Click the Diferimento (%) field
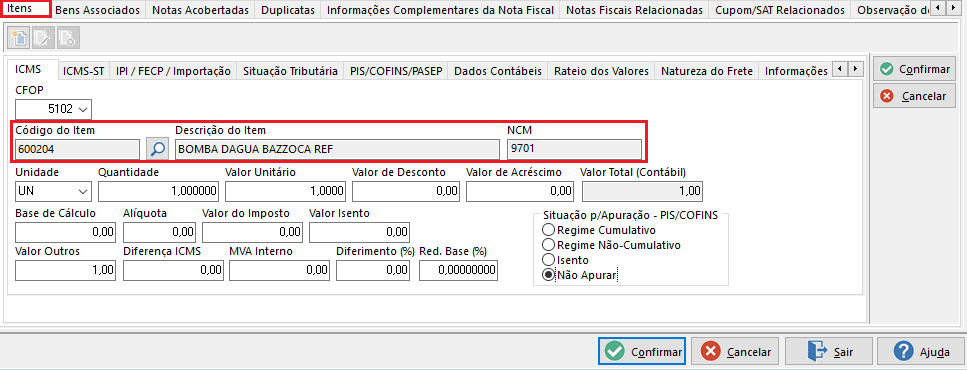 click(x=374, y=270)
